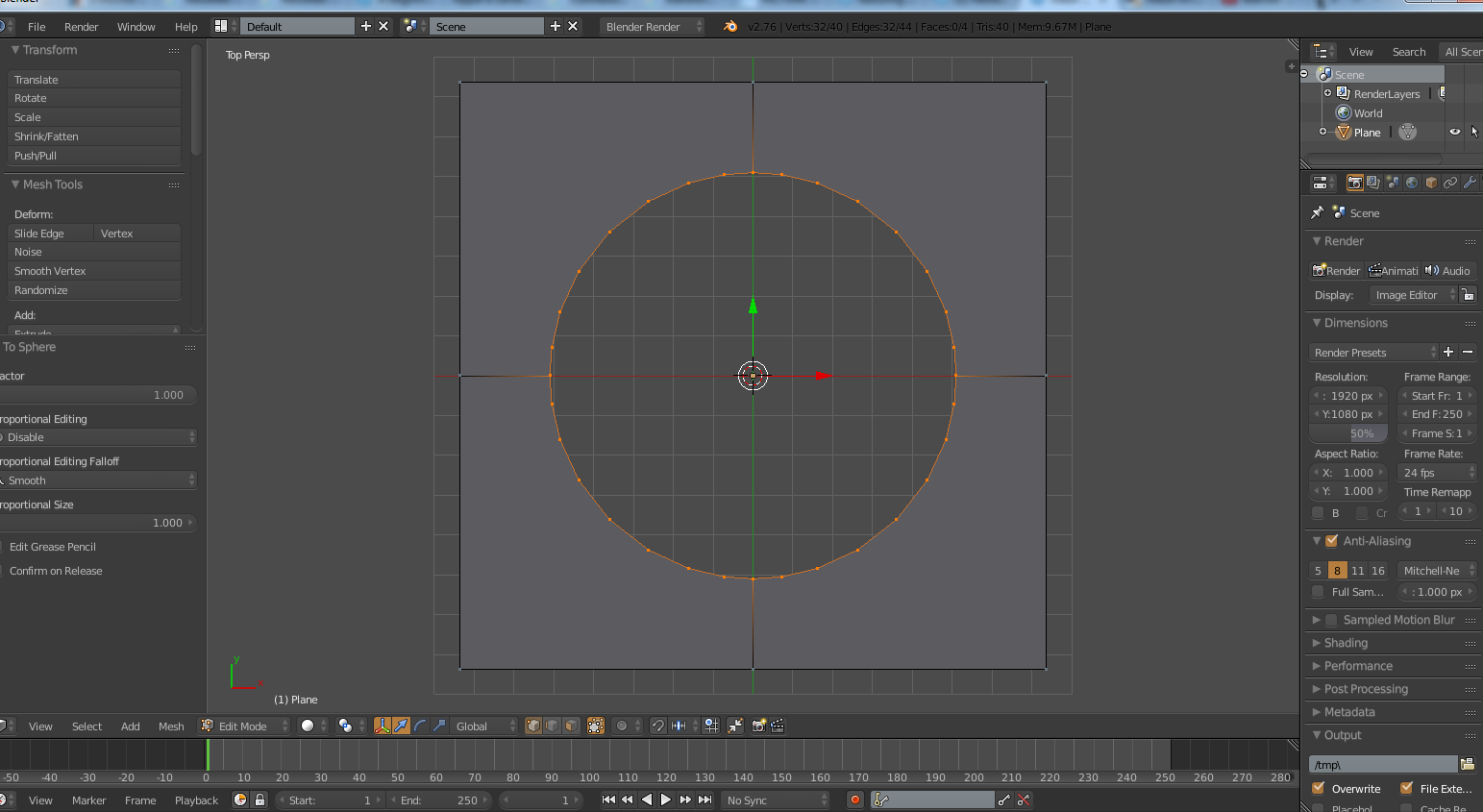The height and width of the screenshot is (812, 1483).
Task: Open the File menu
Action: click(x=37, y=26)
